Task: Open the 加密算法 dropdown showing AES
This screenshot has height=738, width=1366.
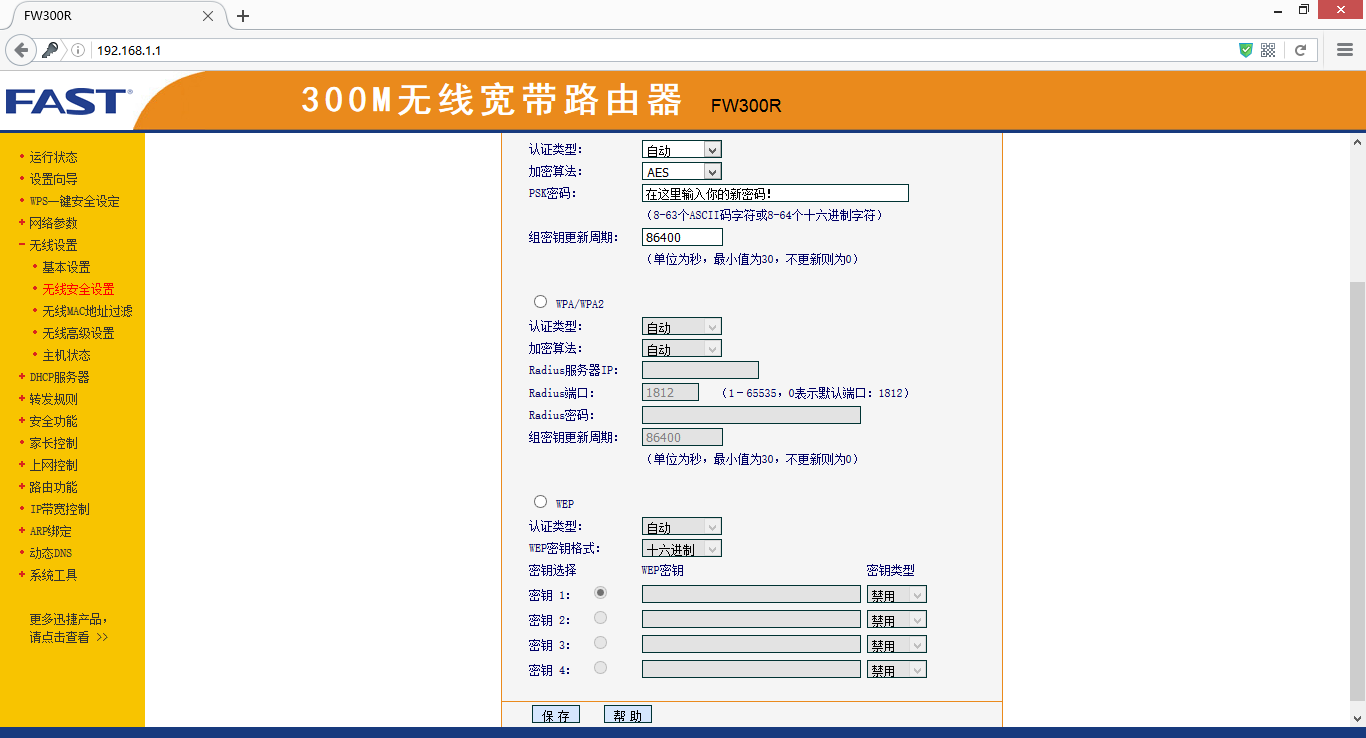Action: [x=681, y=172]
